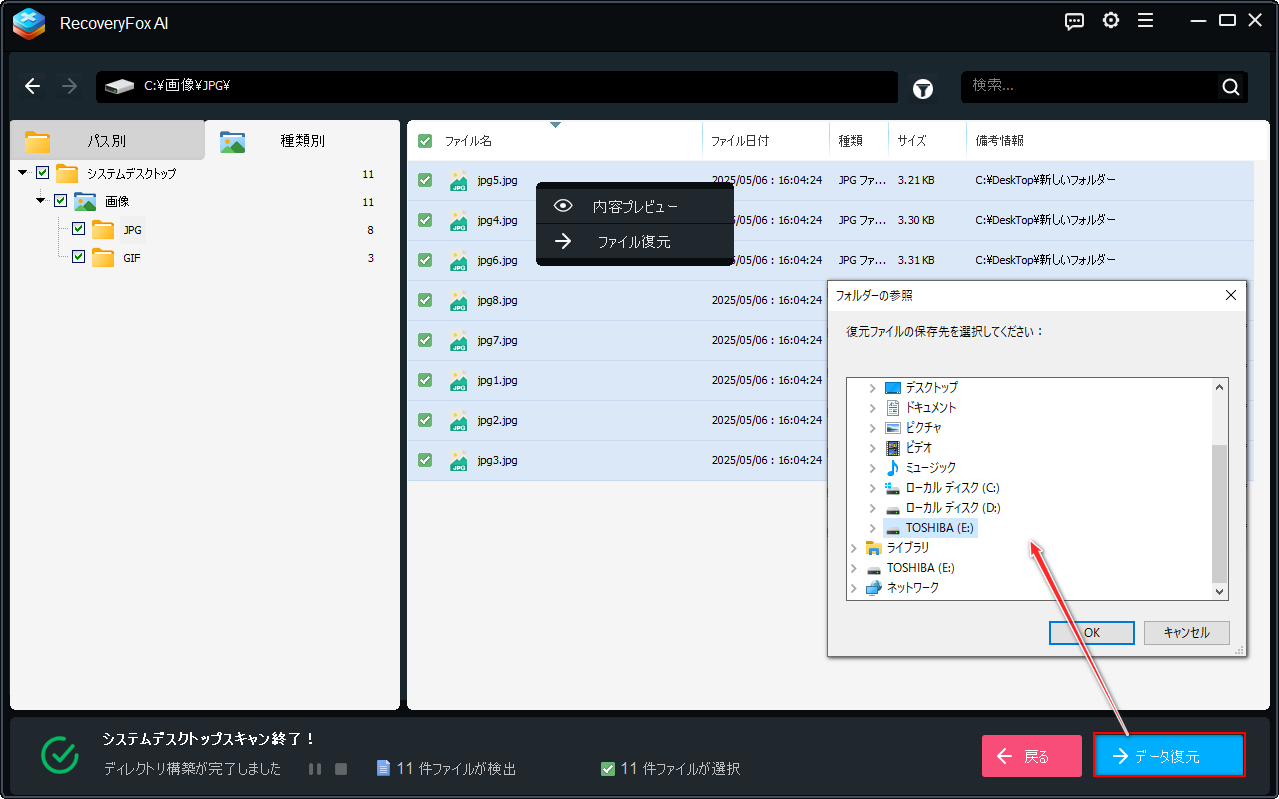Click the feedback chat bubble icon
1279x799 pixels.
(1075, 21)
